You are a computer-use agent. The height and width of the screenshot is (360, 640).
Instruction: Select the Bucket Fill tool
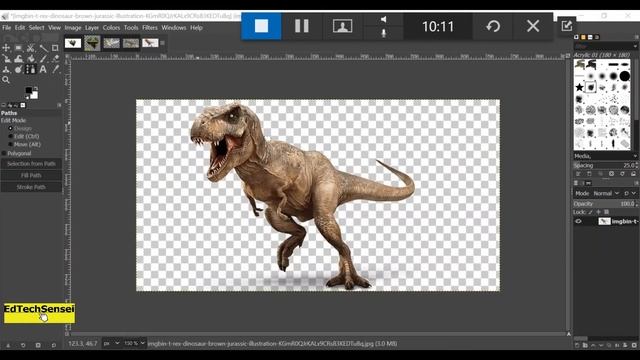[31, 59]
